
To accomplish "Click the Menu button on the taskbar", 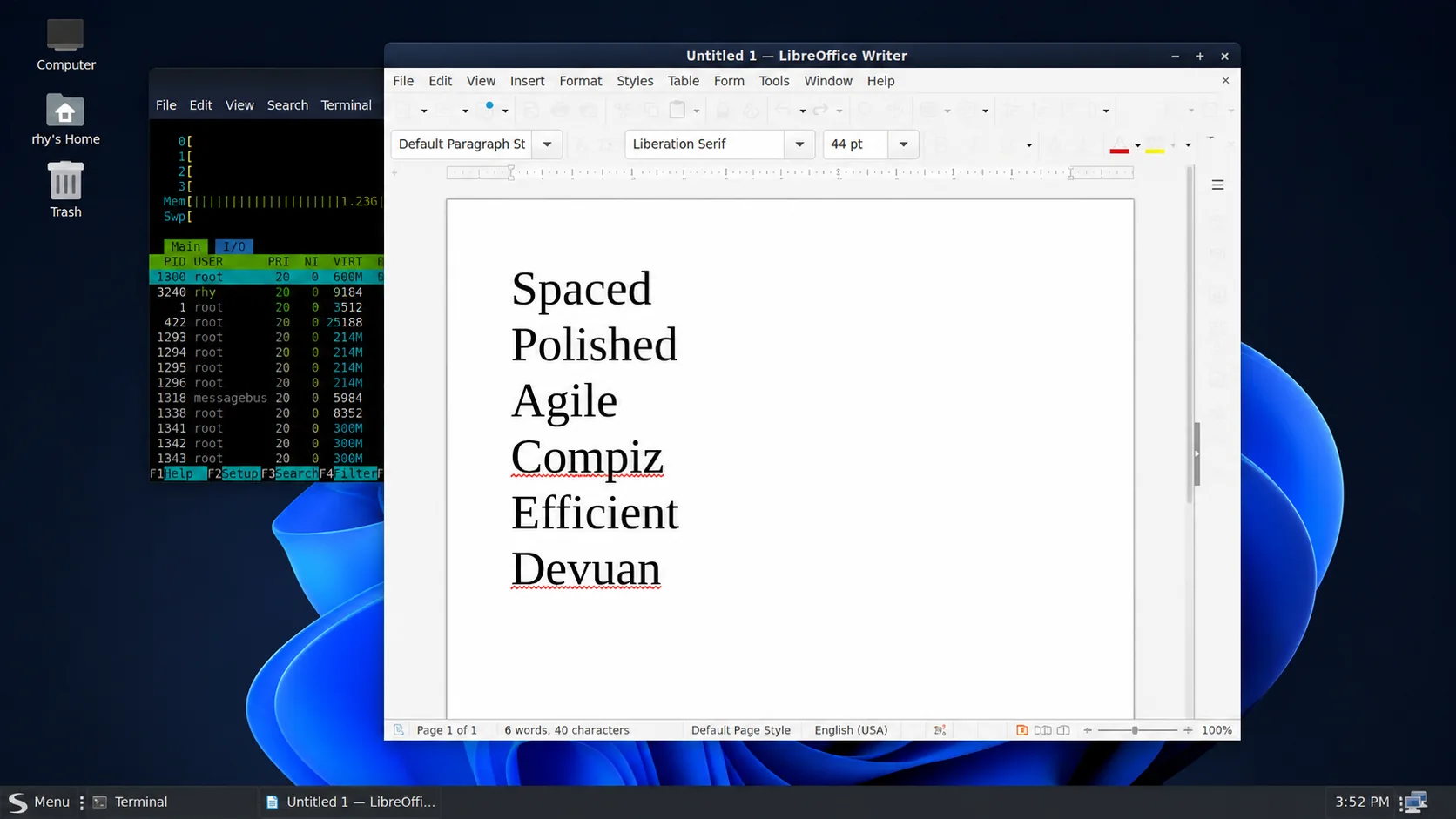I will (38, 802).
